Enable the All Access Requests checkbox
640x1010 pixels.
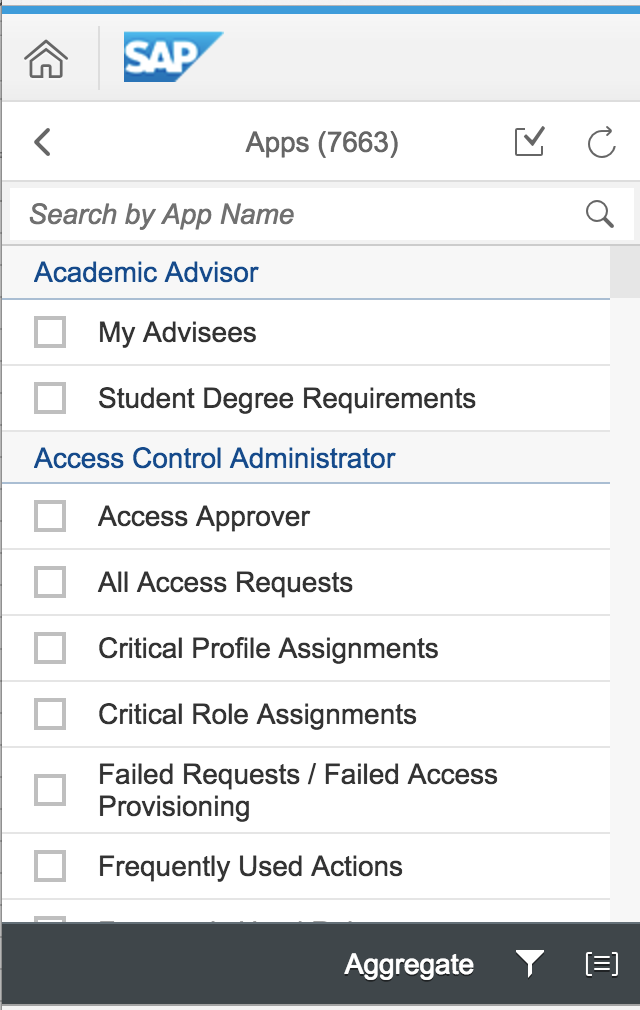(50, 582)
